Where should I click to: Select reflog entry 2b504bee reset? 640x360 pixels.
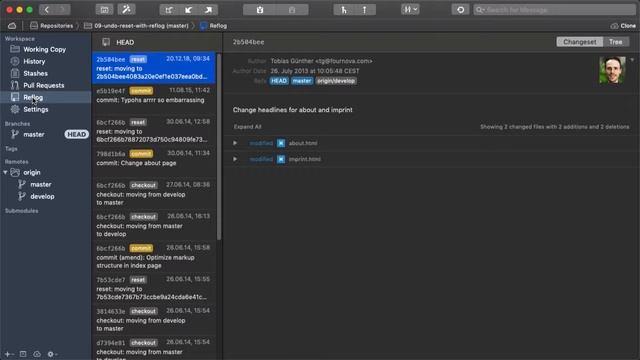point(153,67)
